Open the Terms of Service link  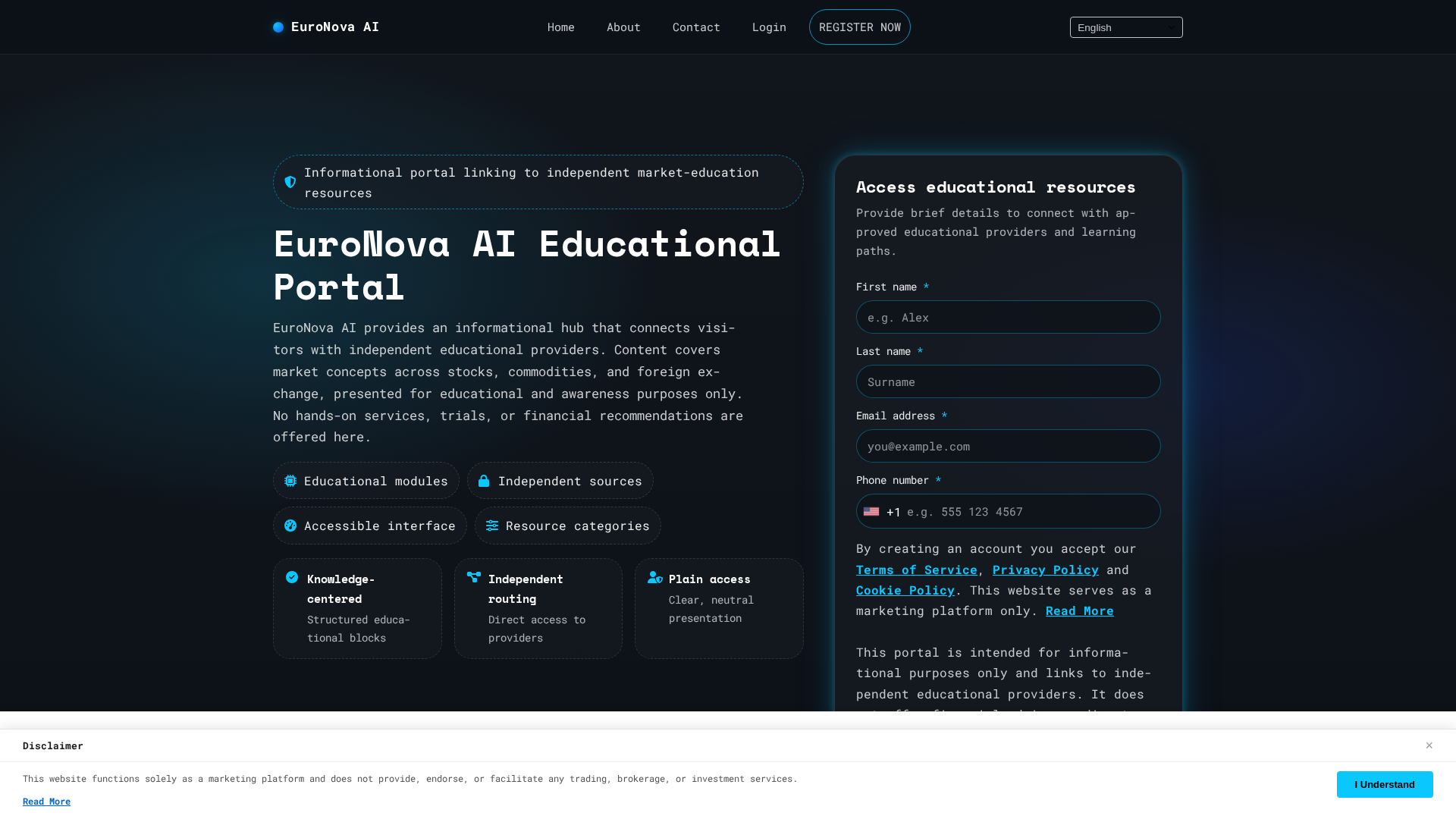pyautogui.click(x=917, y=570)
